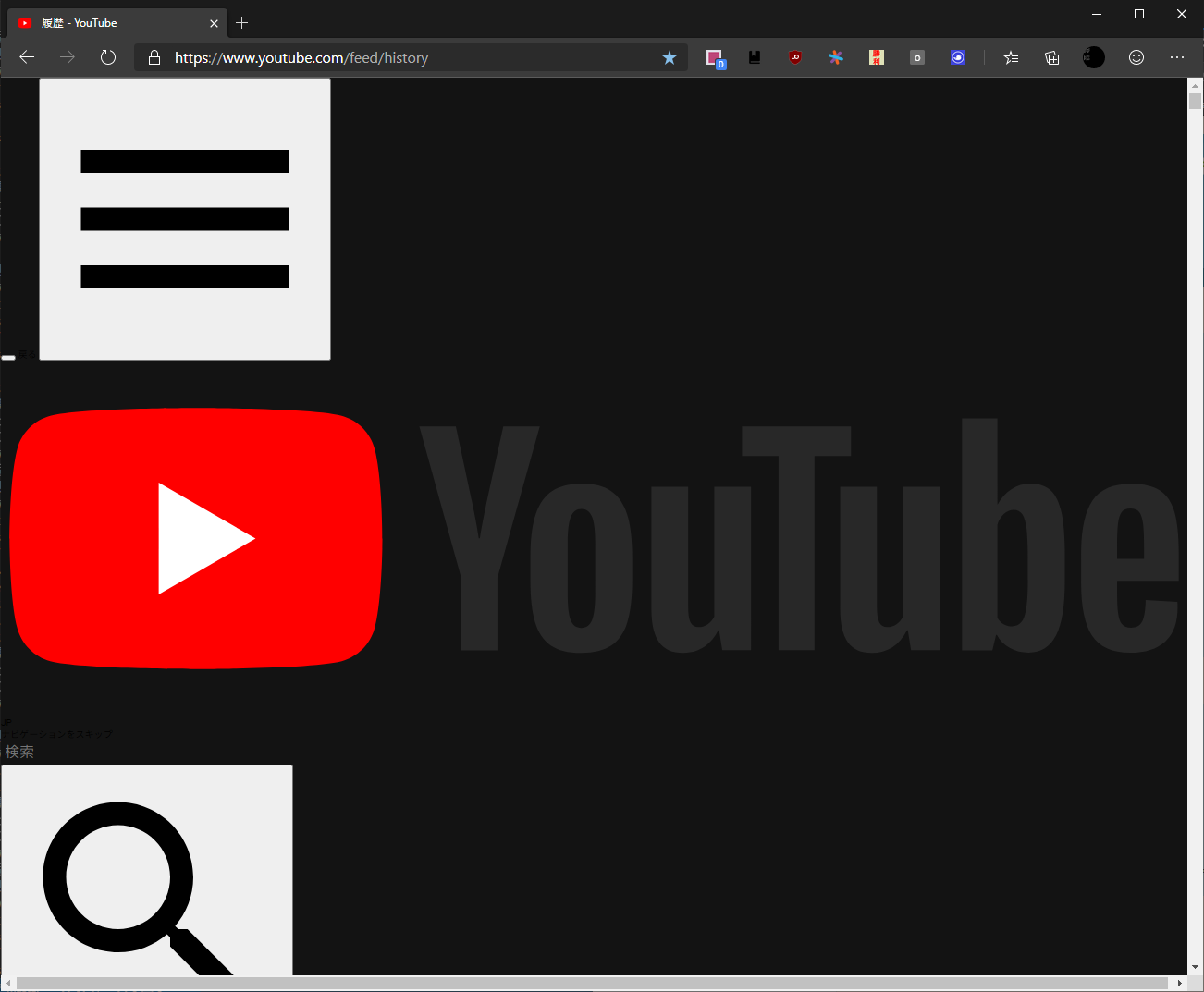The image size is (1204, 992).
Task: Reload the page with the refresh icon
Action: click(108, 57)
